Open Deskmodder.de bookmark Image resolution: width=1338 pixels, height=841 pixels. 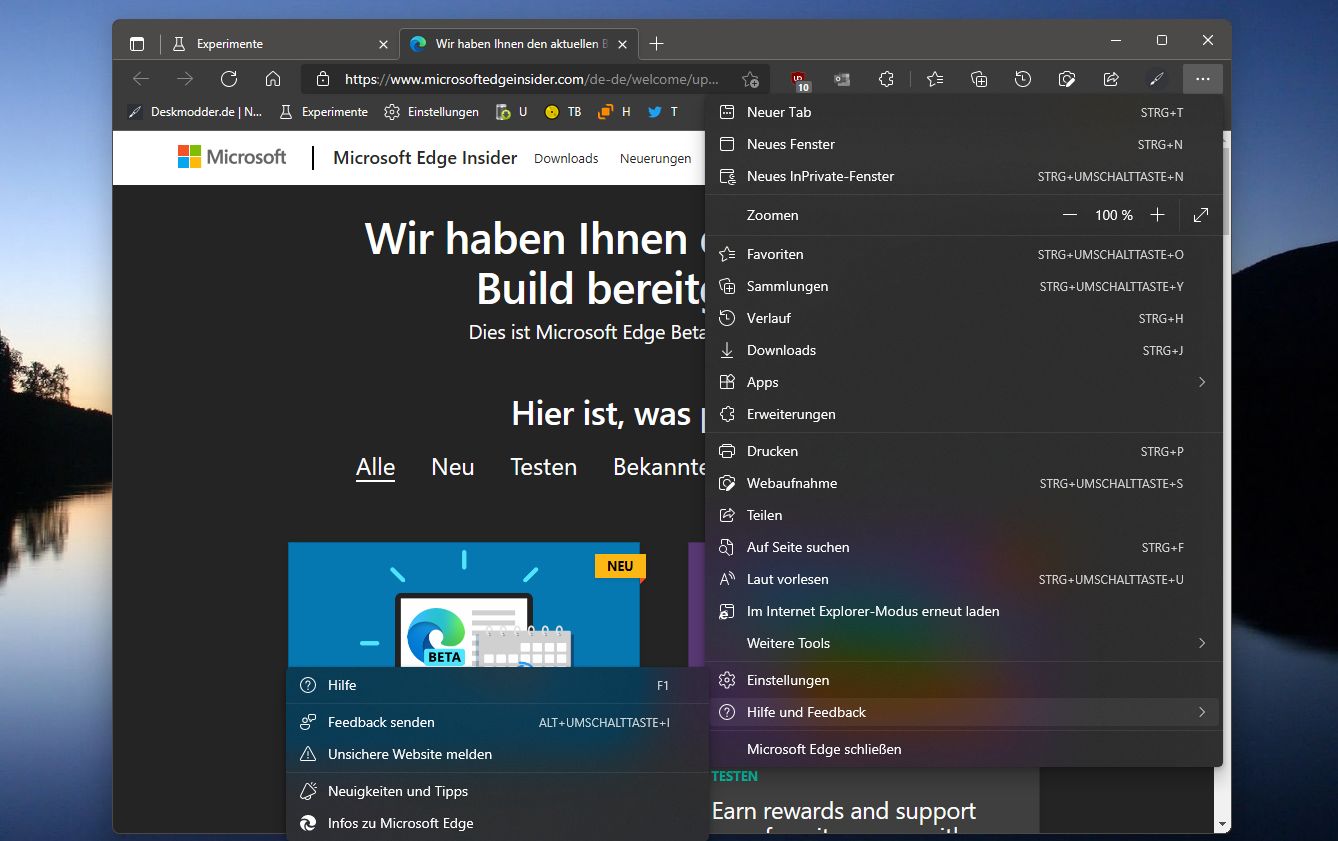coord(195,112)
